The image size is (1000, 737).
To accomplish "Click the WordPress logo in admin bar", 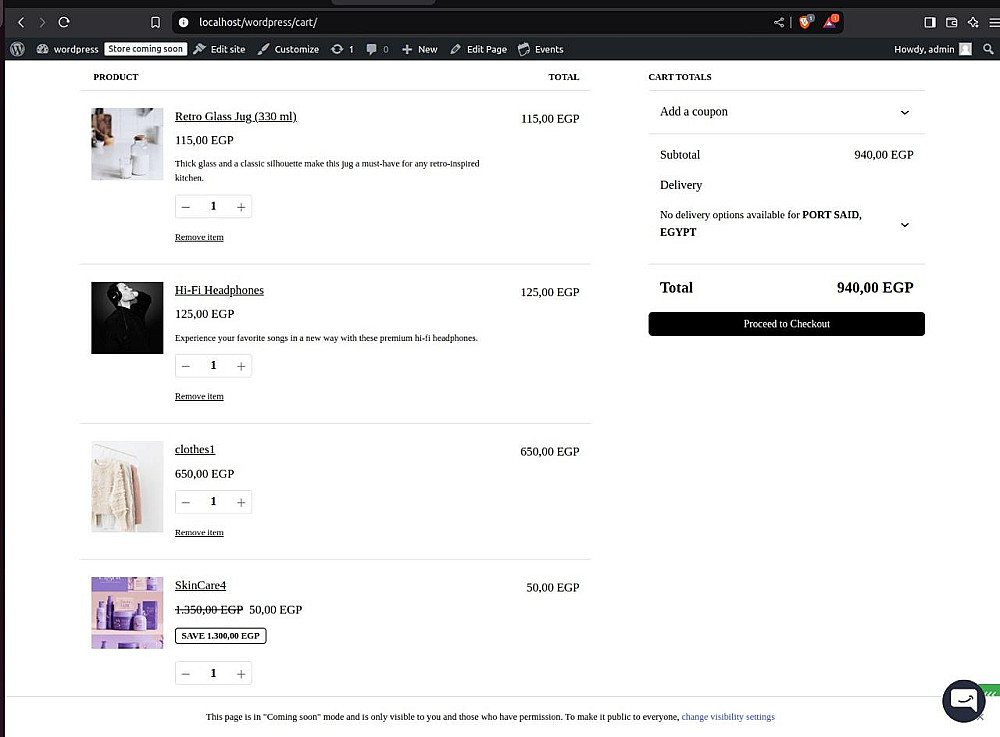I will (17, 49).
